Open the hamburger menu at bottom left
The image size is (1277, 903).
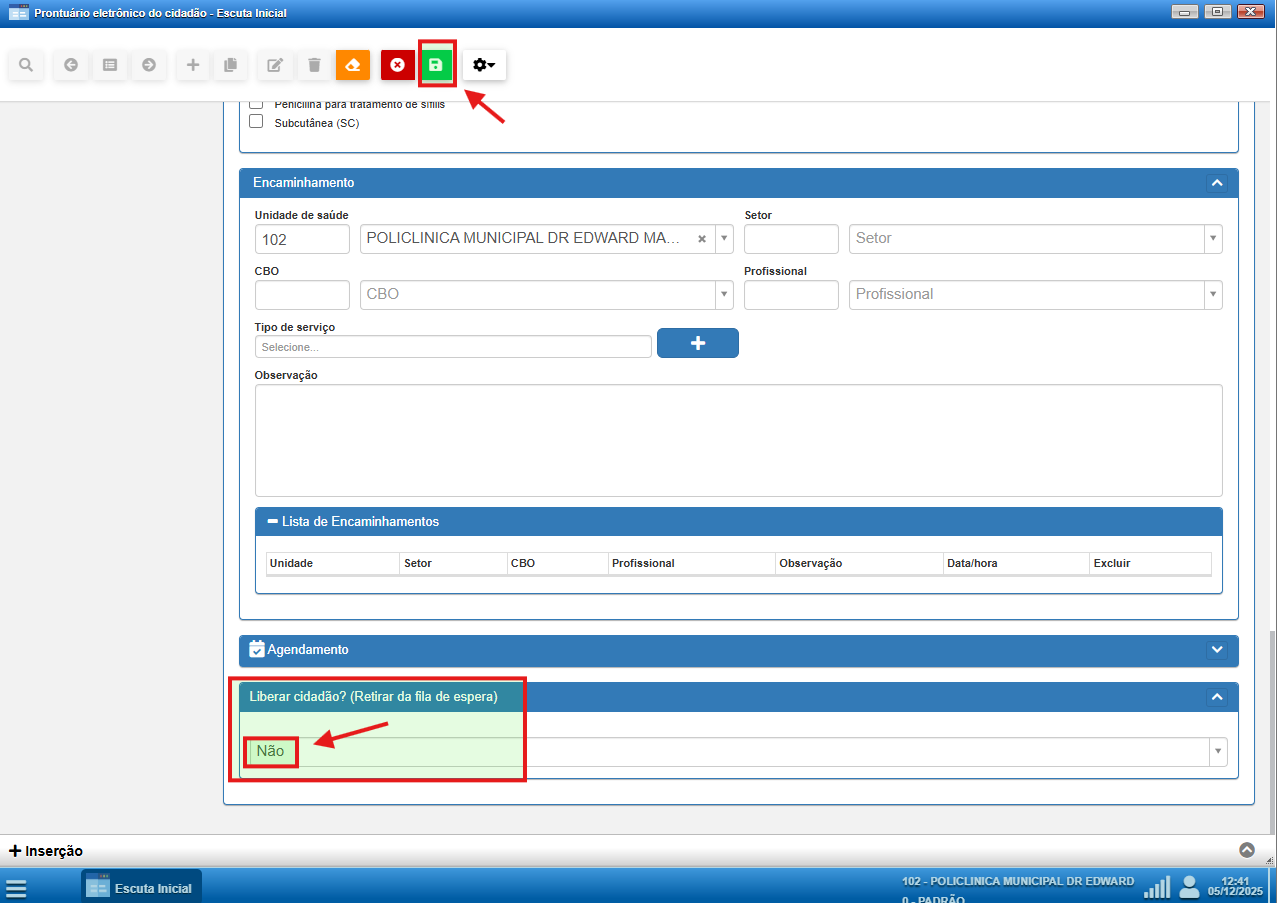point(17,888)
